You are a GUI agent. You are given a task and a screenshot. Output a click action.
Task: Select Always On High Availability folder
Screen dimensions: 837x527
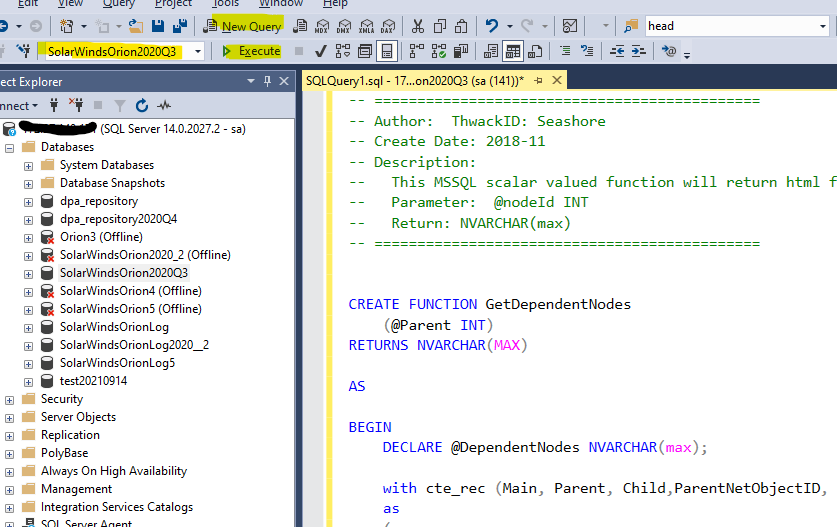coord(114,471)
